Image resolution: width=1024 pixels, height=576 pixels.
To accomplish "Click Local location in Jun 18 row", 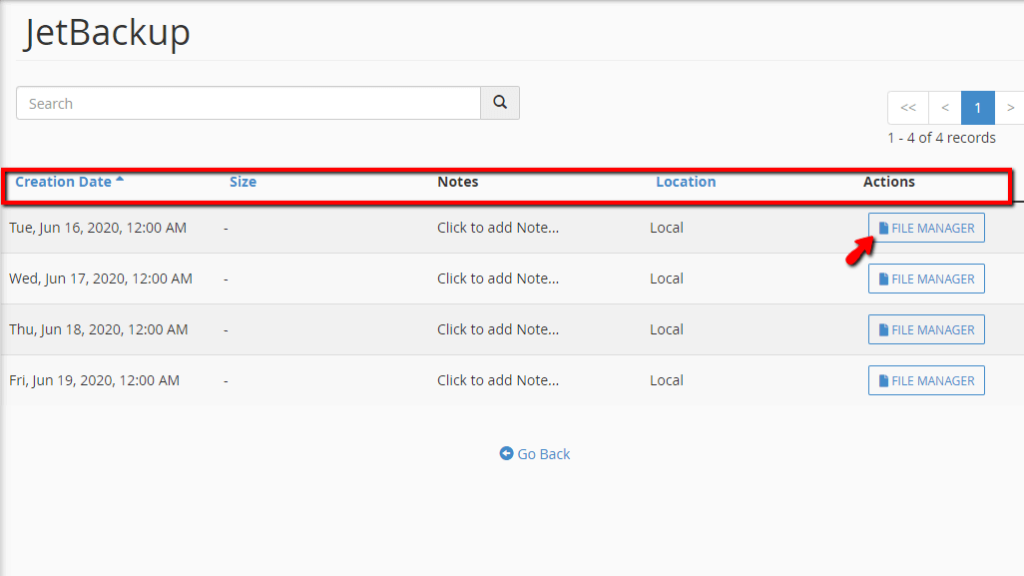I will click(x=666, y=330).
